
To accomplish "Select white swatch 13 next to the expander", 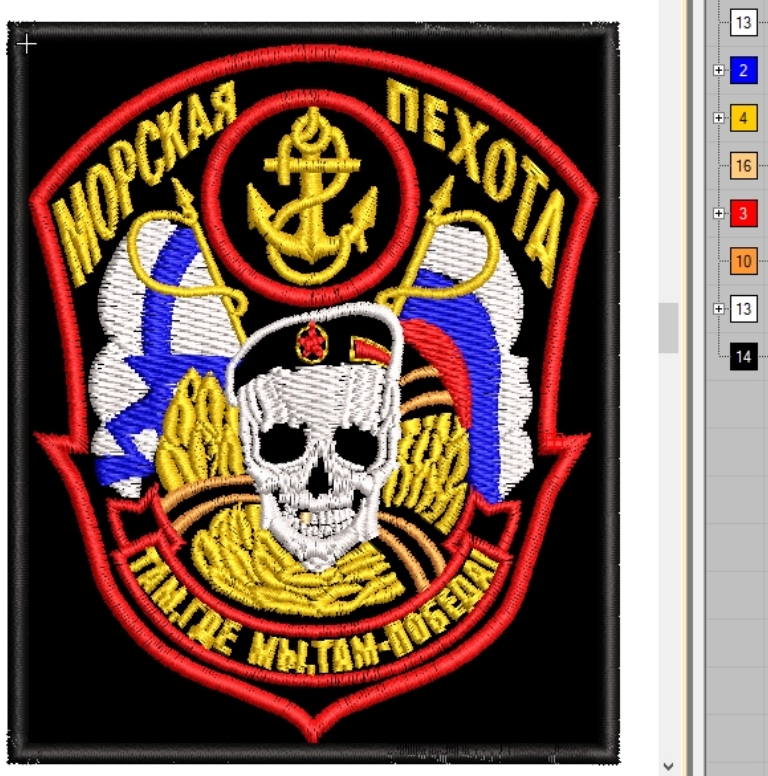I will tap(743, 309).
